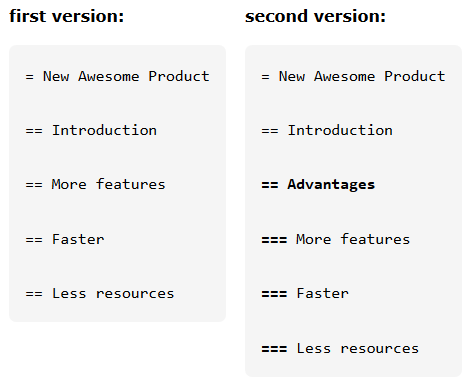Viewport: 474px width, 388px height.
Task: Click '==' marker before Faster in first version
Action: [x=34, y=240]
